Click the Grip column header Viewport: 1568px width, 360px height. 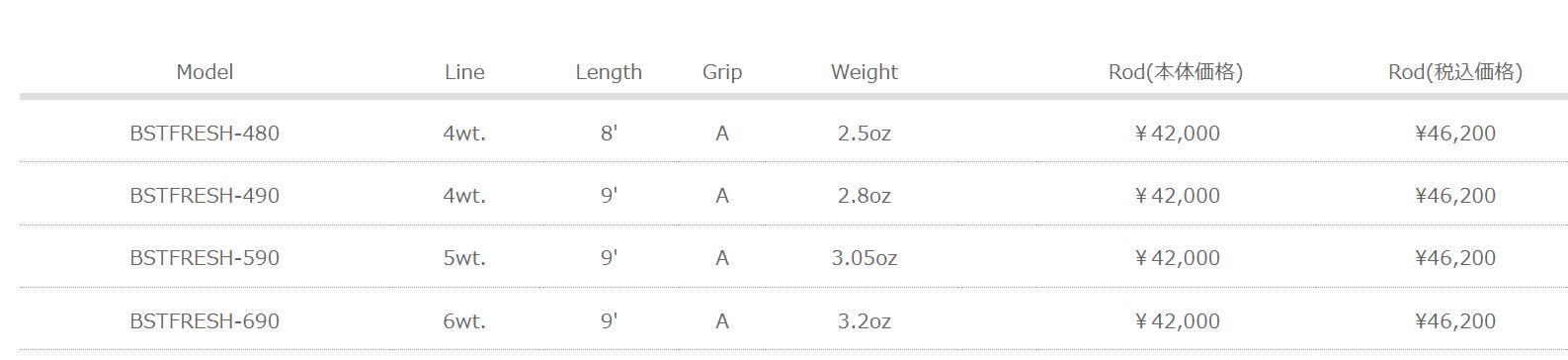(x=722, y=72)
